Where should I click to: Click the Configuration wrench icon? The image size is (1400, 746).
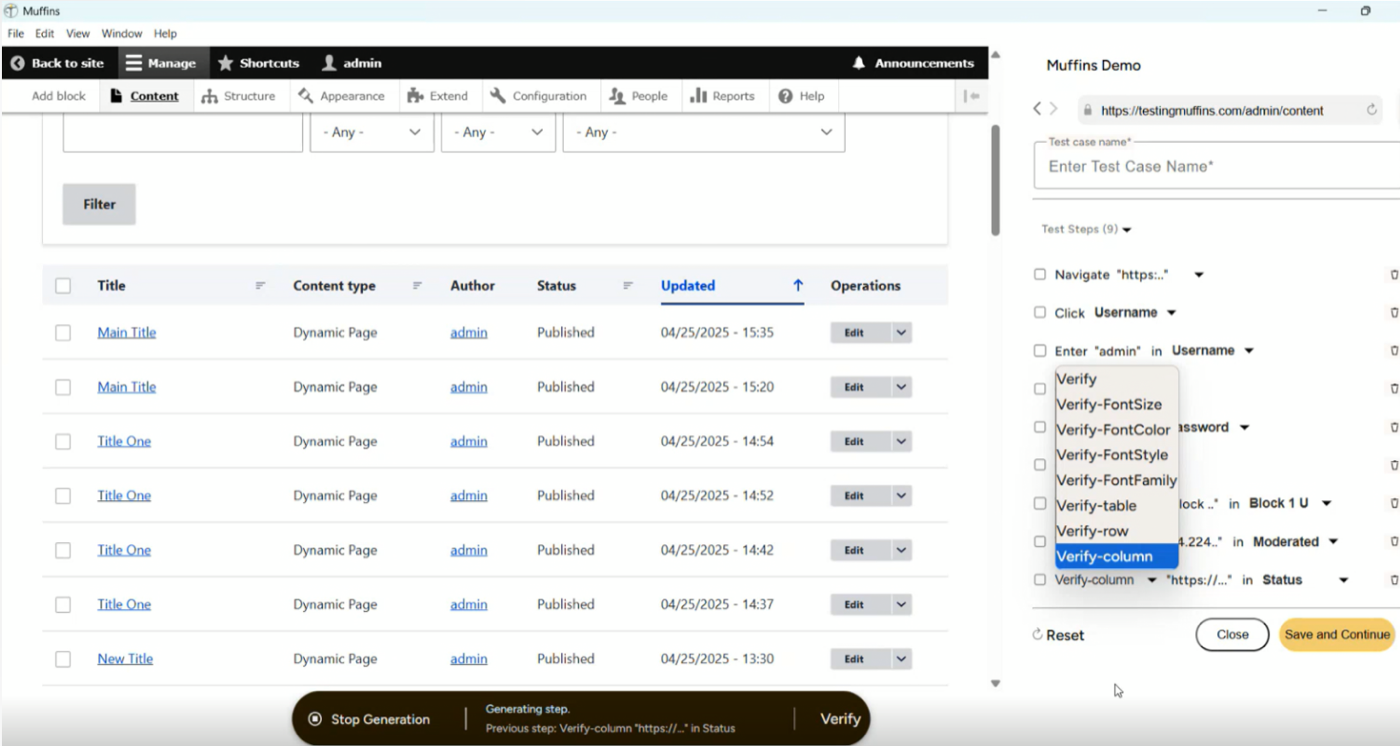[x=497, y=96]
